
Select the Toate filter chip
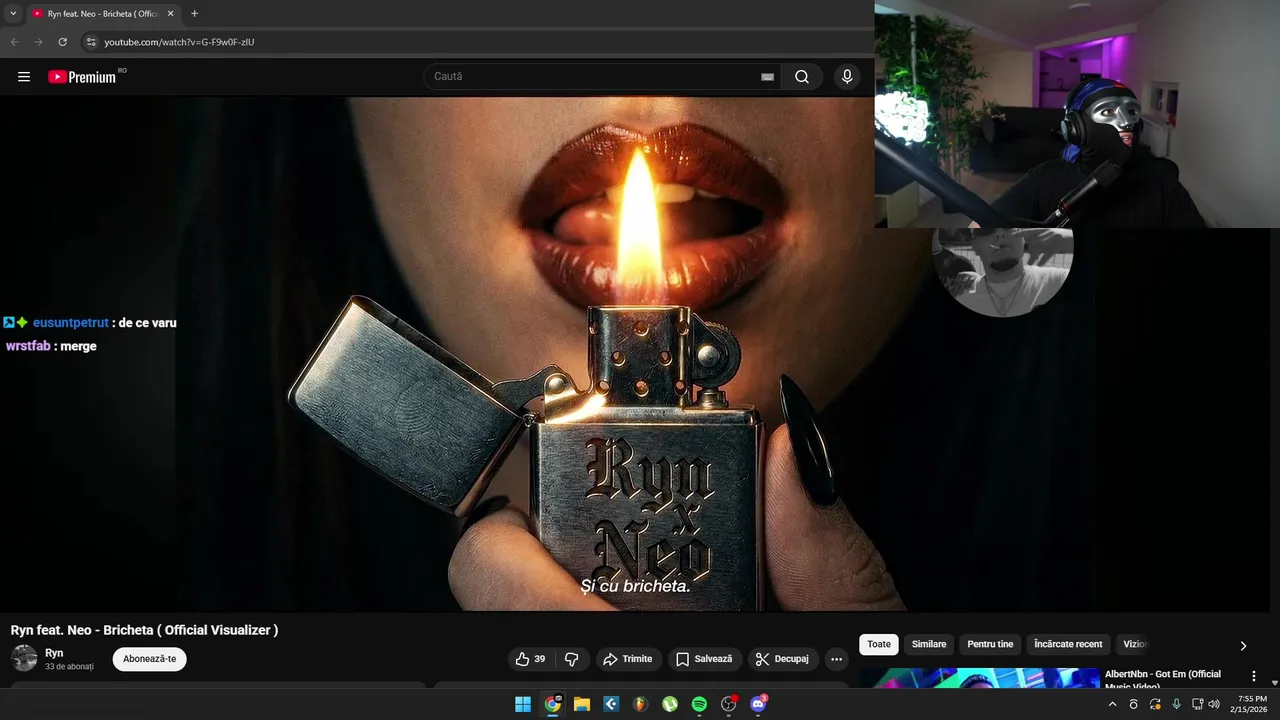[x=879, y=644]
